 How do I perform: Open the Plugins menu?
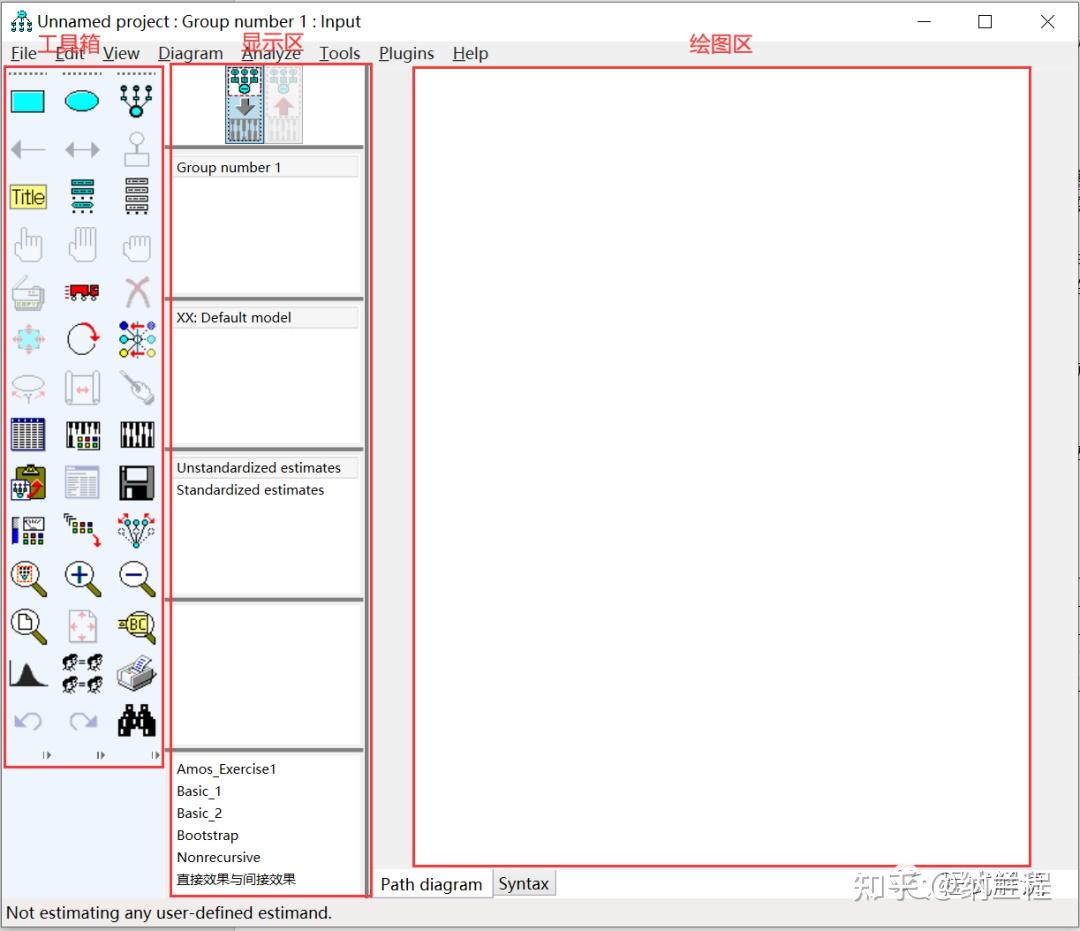(x=406, y=53)
